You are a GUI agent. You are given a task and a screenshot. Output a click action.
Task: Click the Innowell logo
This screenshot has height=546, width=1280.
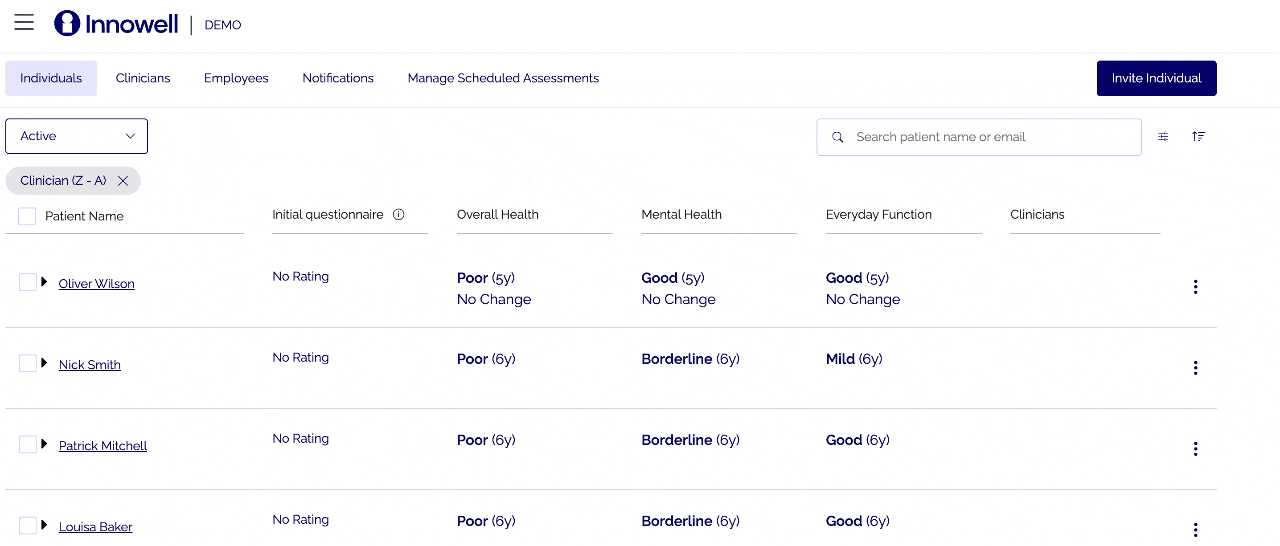point(116,23)
